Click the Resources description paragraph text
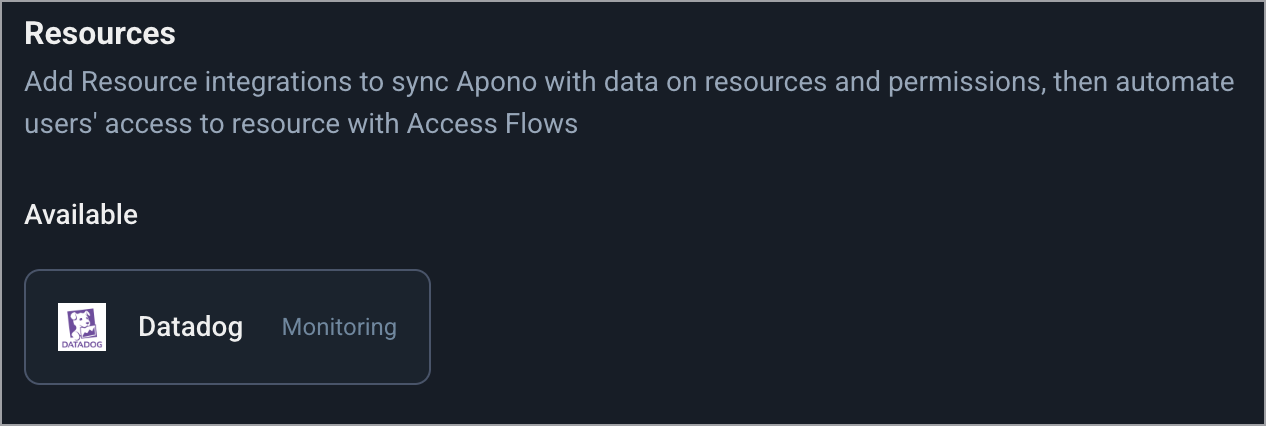1266x426 pixels. [629, 103]
